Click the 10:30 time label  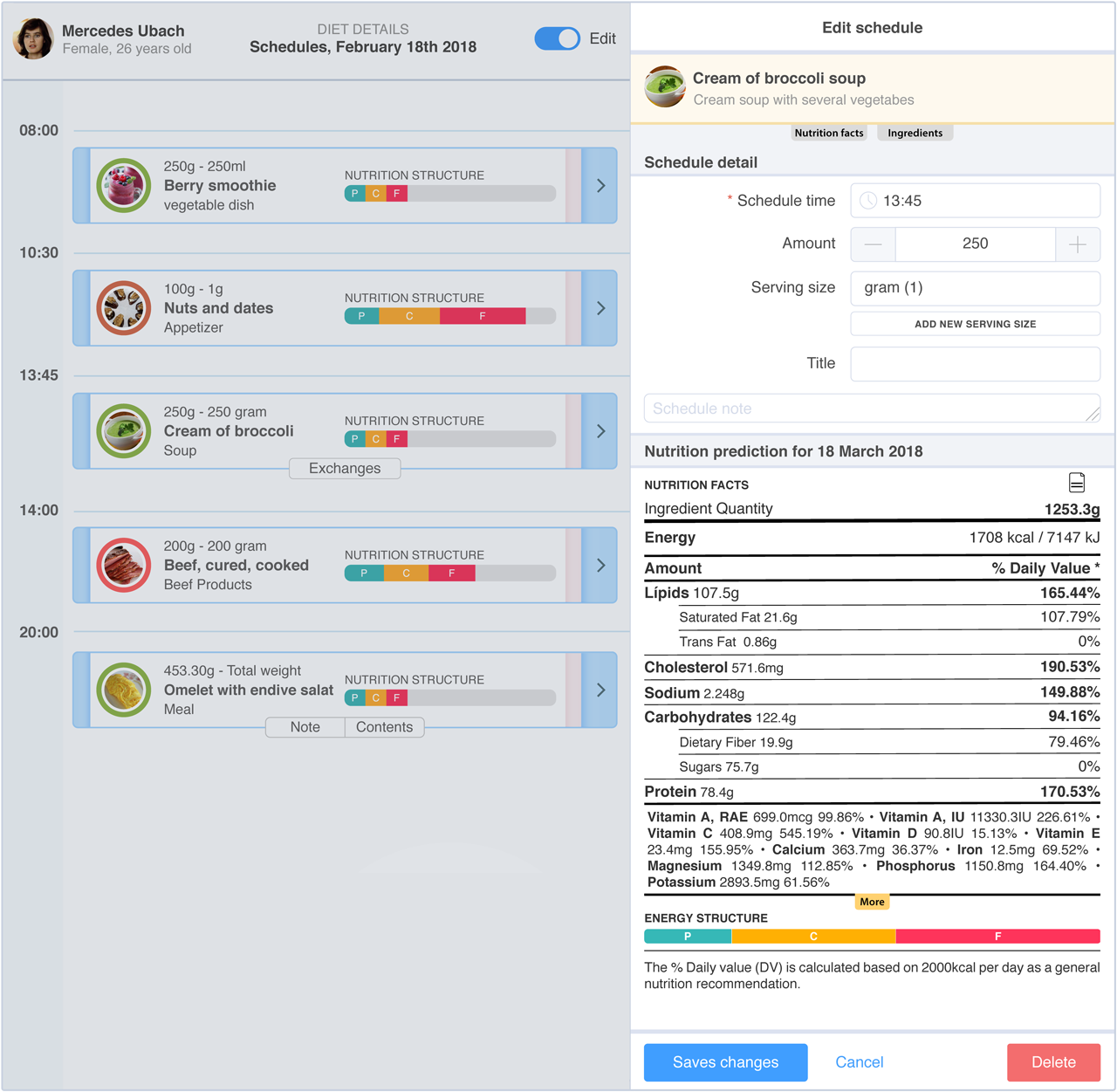pyautogui.click(x=39, y=253)
